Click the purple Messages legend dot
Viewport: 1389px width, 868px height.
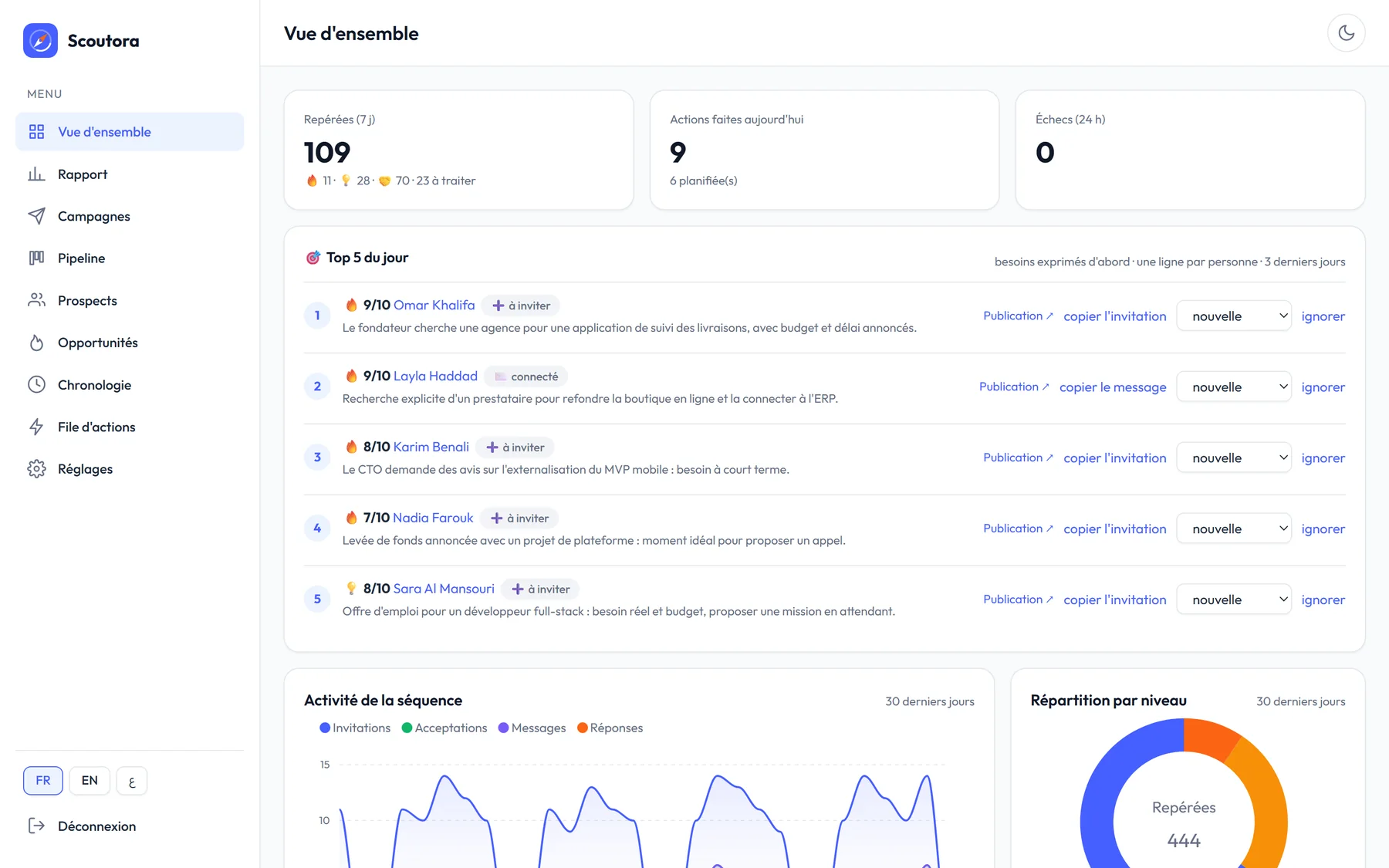click(503, 728)
